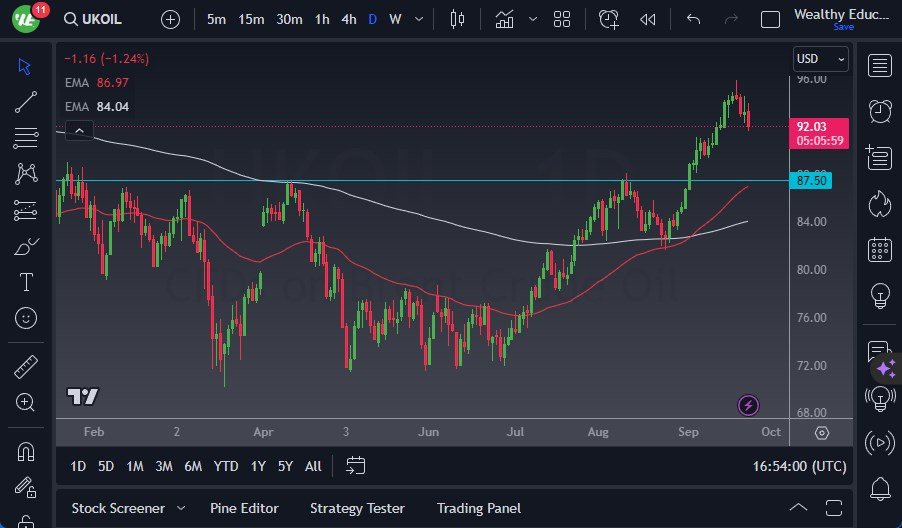Open the Stock Screener tab
Viewport: 902px width, 528px height.
[x=118, y=508]
